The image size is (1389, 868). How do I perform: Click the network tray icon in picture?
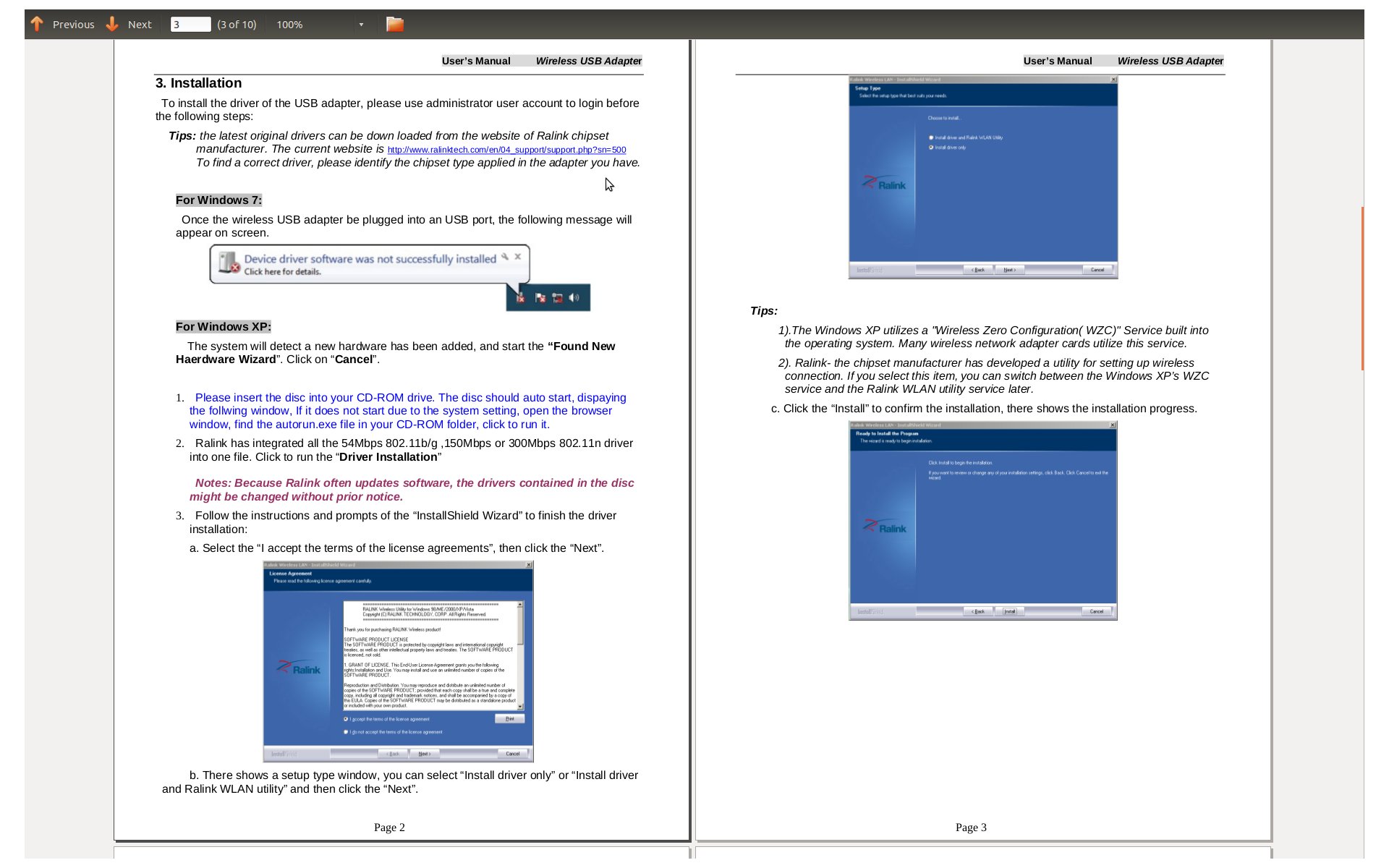(557, 298)
